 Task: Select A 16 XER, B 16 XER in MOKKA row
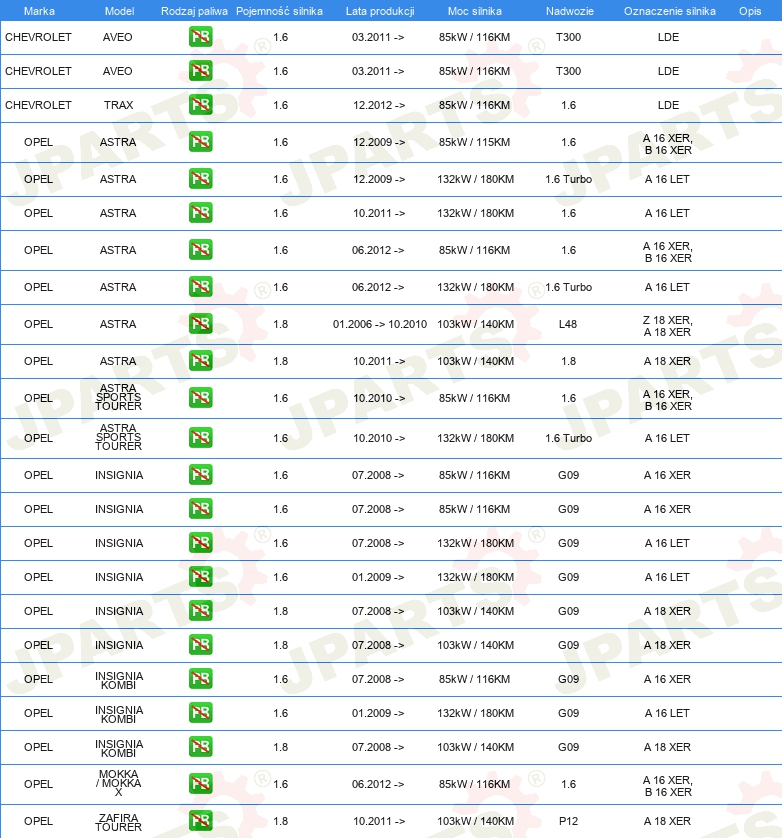pos(668,786)
